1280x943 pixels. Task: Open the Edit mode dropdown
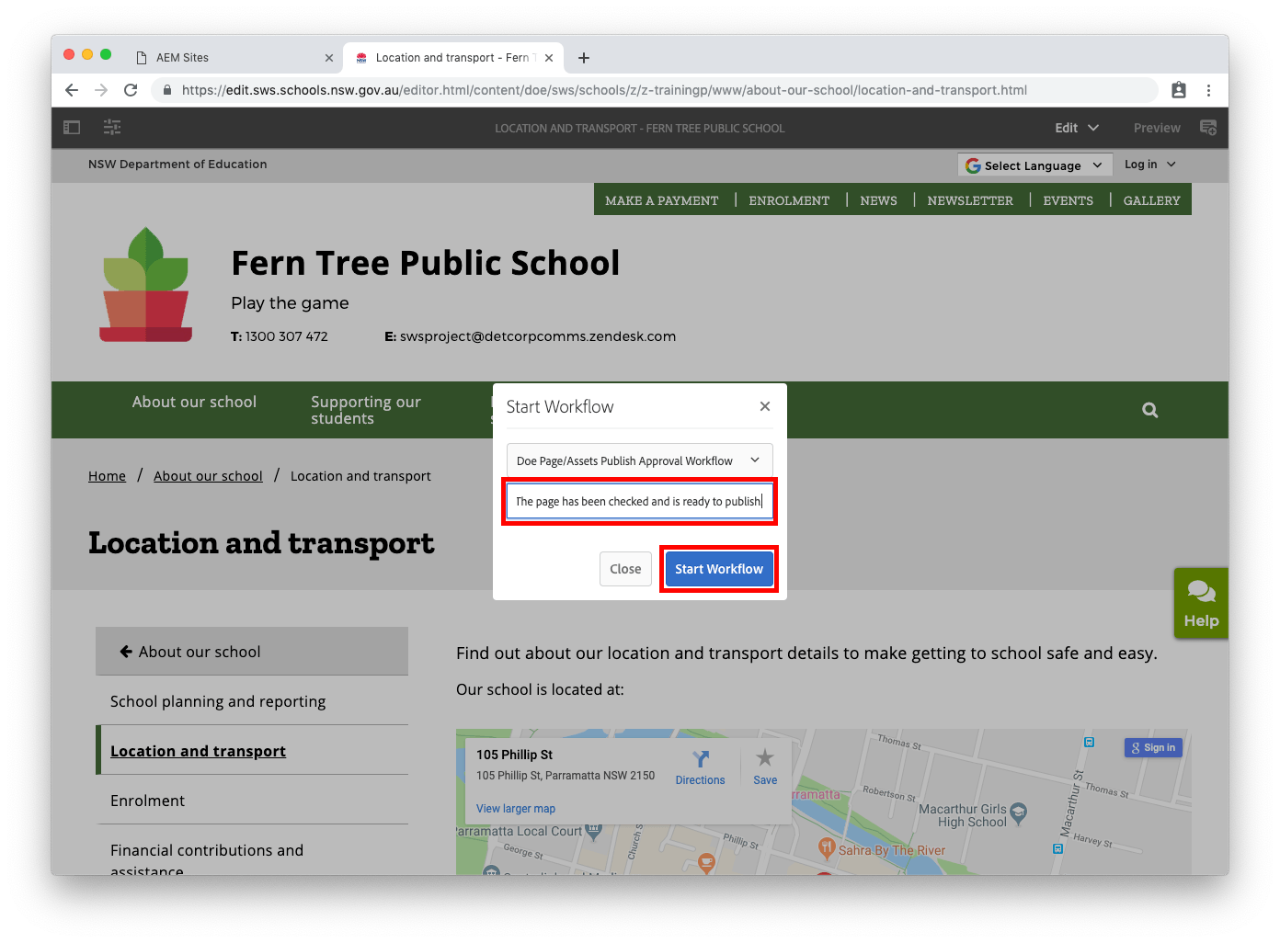1077,127
